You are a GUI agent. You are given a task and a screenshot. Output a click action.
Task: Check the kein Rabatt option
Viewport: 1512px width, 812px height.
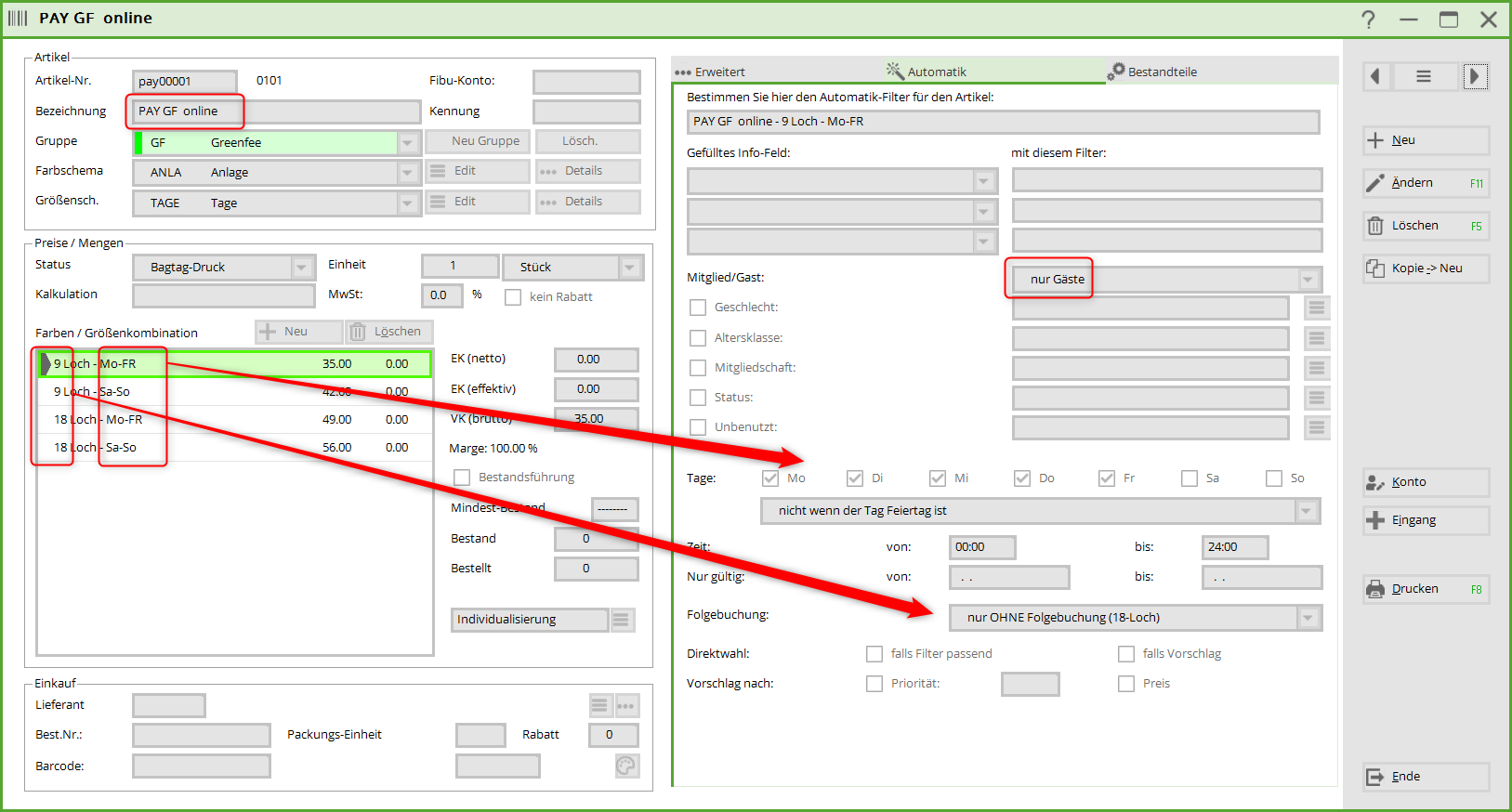click(513, 297)
